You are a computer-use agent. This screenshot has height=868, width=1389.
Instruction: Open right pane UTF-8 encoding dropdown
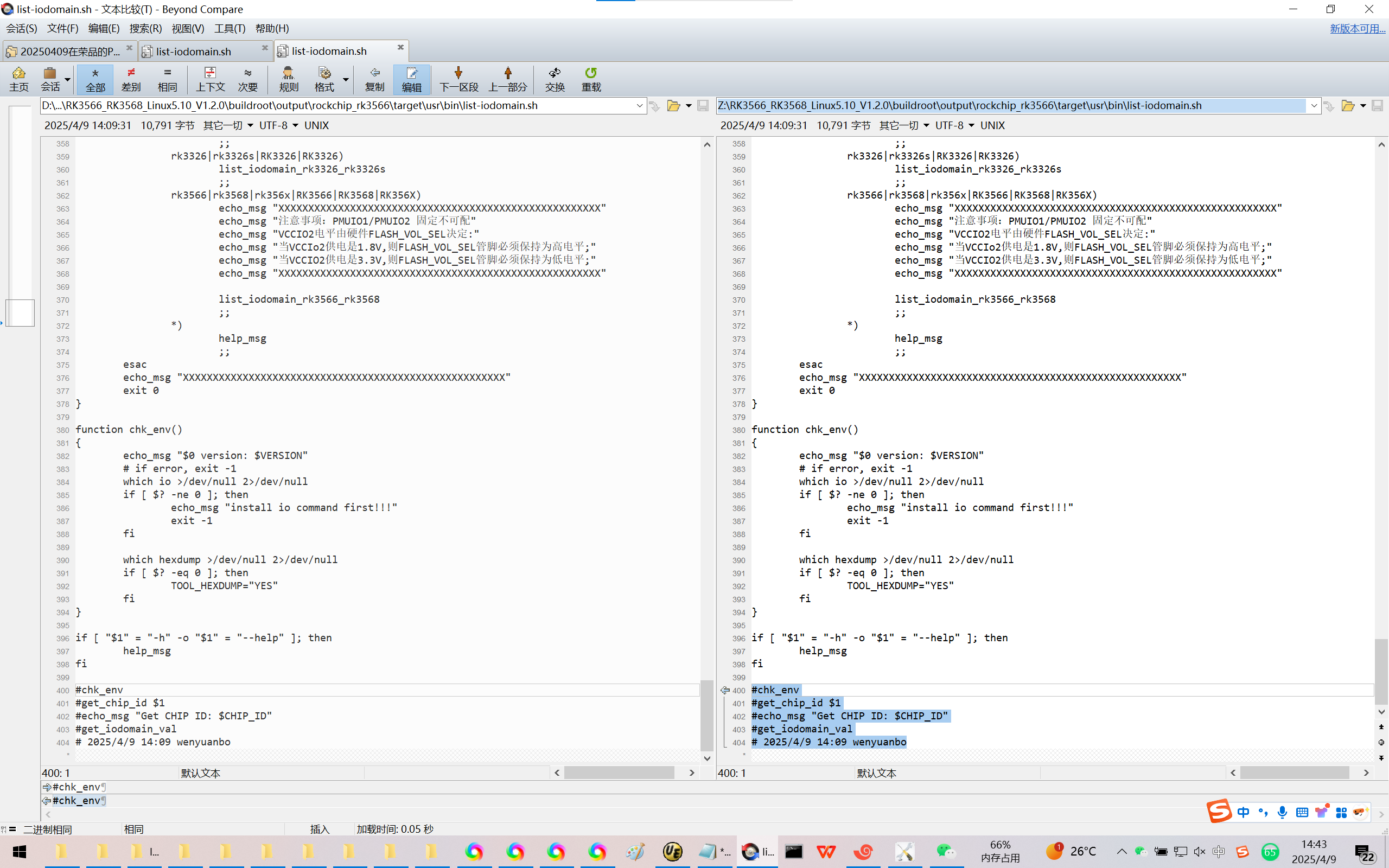pyautogui.click(x=954, y=125)
